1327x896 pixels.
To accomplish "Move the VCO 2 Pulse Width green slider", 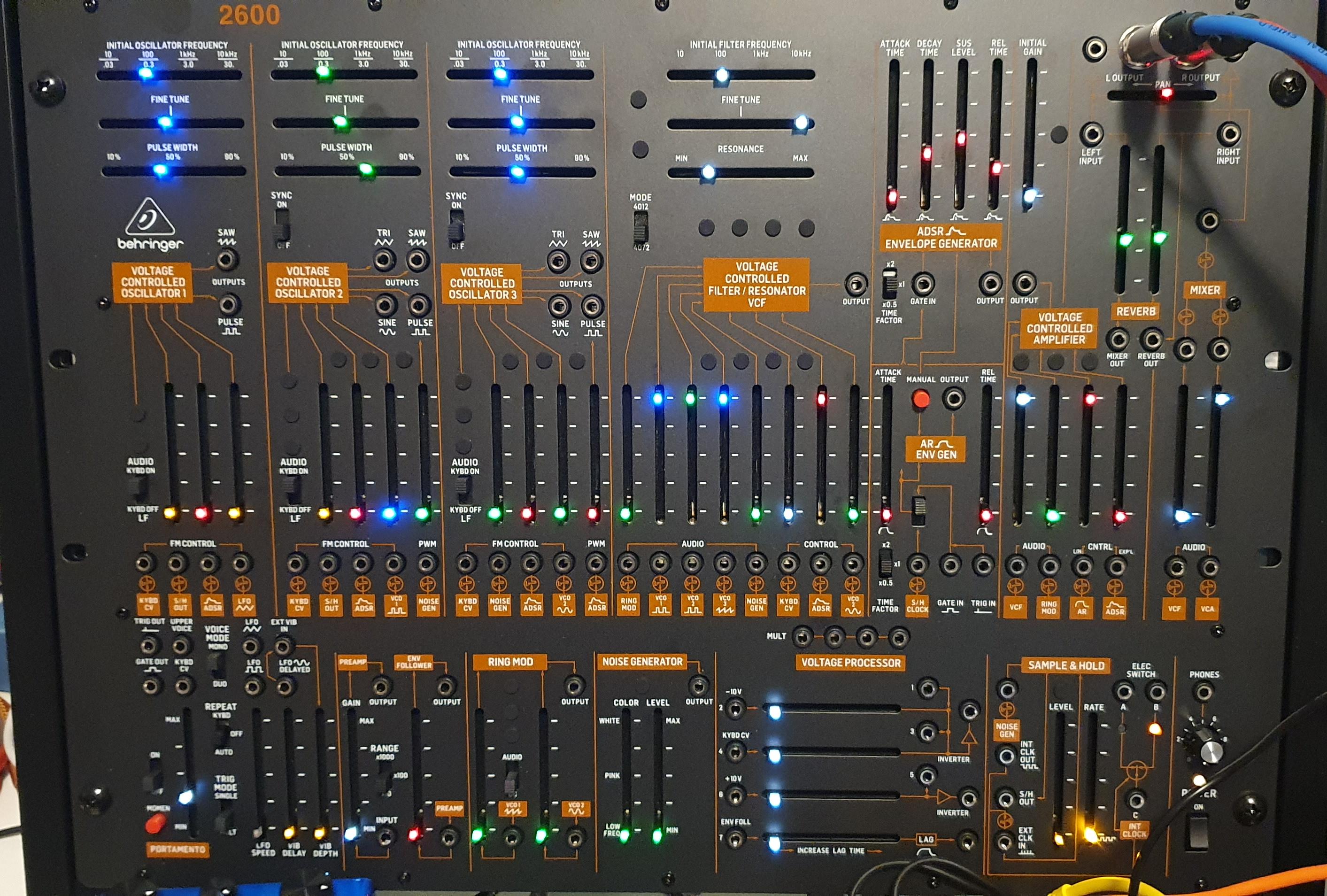I will pyautogui.click(x=365, y=170).
